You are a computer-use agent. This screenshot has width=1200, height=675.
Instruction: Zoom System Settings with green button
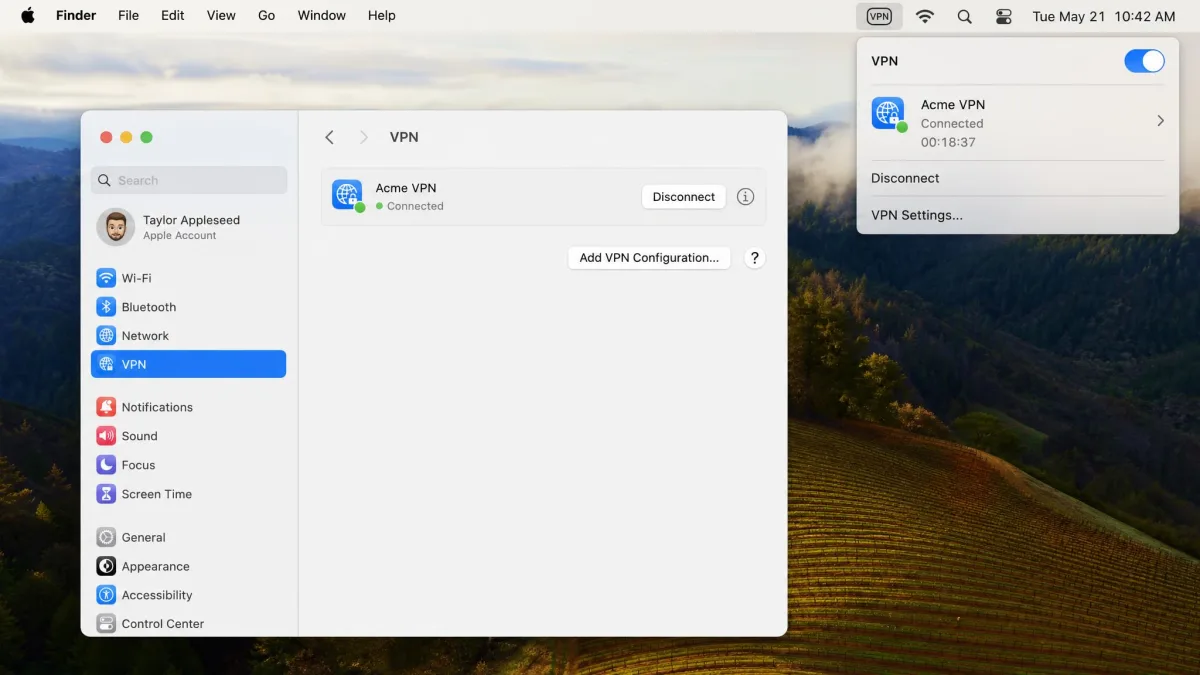point(146,137)
